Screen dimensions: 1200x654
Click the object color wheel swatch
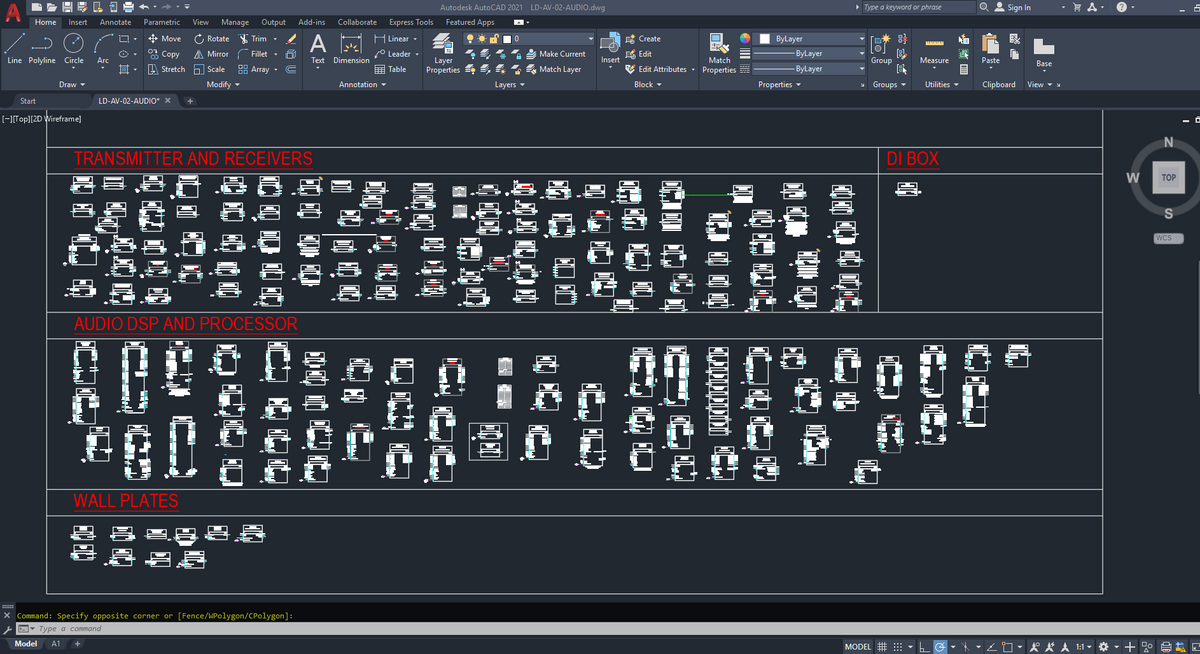(x=745, y=39)
